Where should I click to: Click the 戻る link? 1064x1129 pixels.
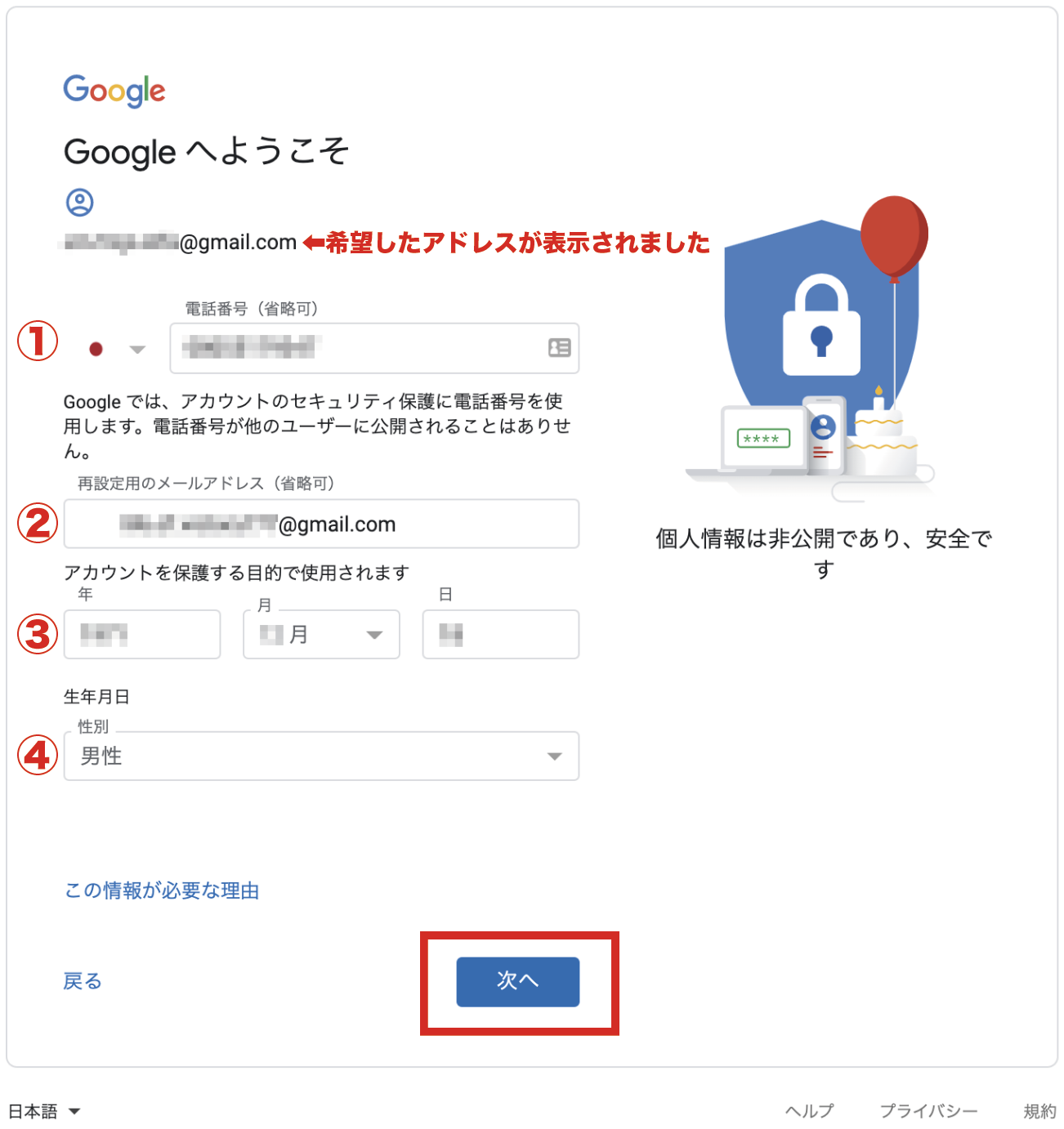click(x=83, y=981)
